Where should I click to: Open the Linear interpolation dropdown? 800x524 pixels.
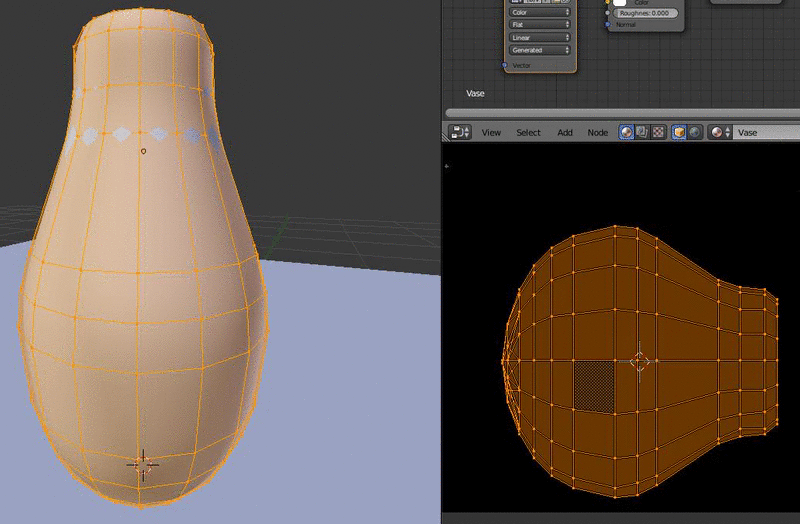click(x=540, y=38)
